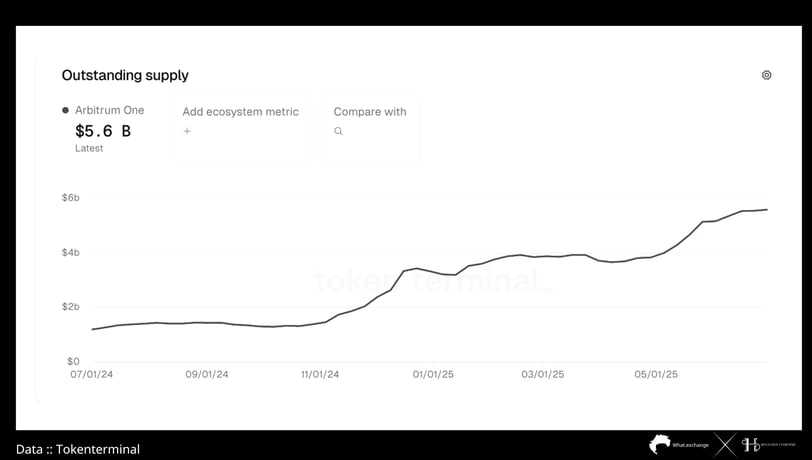The image size is (812, 460).
Task: Click the $6b y-axis label
Action: click(71, 197)
